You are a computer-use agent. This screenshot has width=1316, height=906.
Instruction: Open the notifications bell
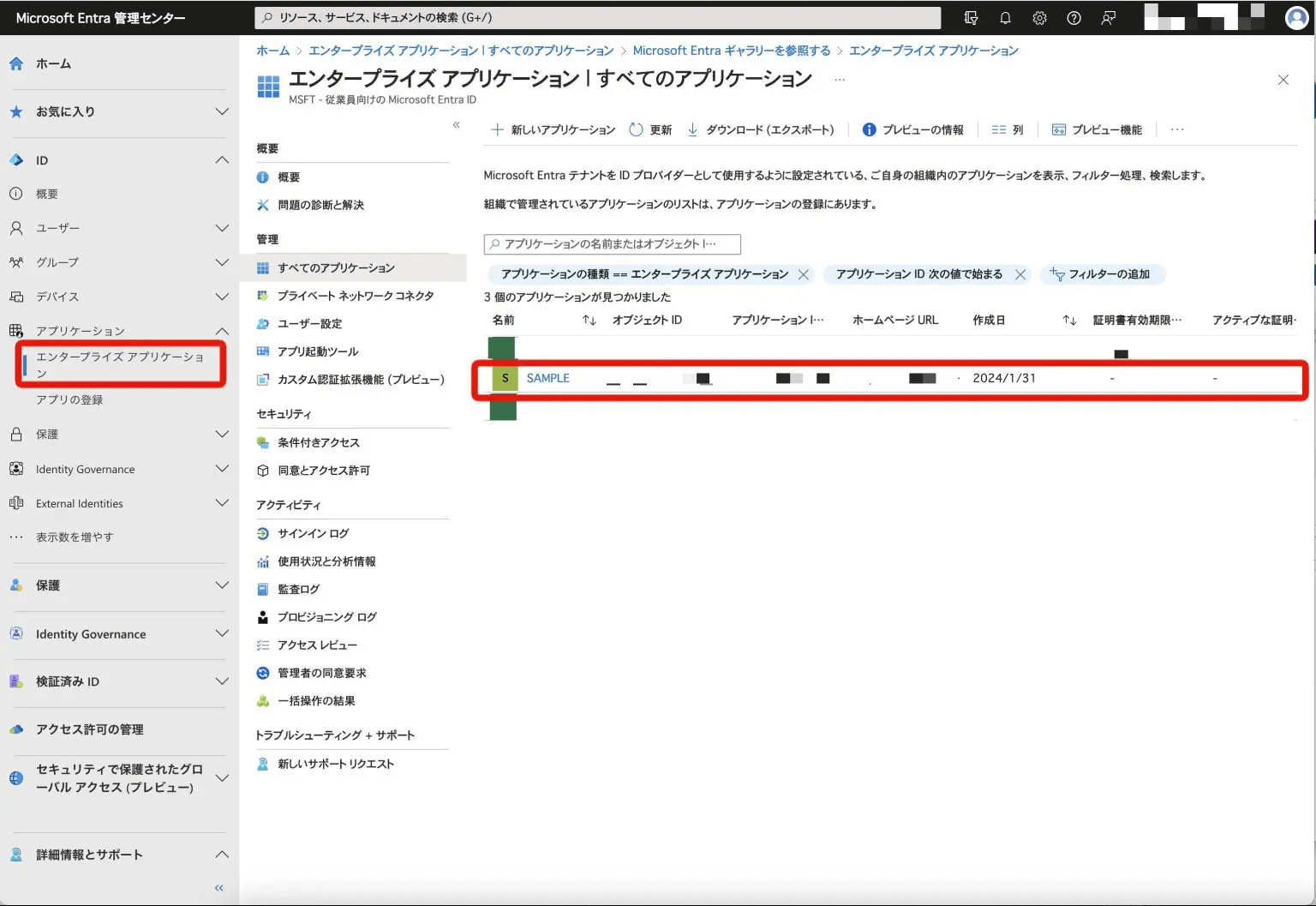1005,18
